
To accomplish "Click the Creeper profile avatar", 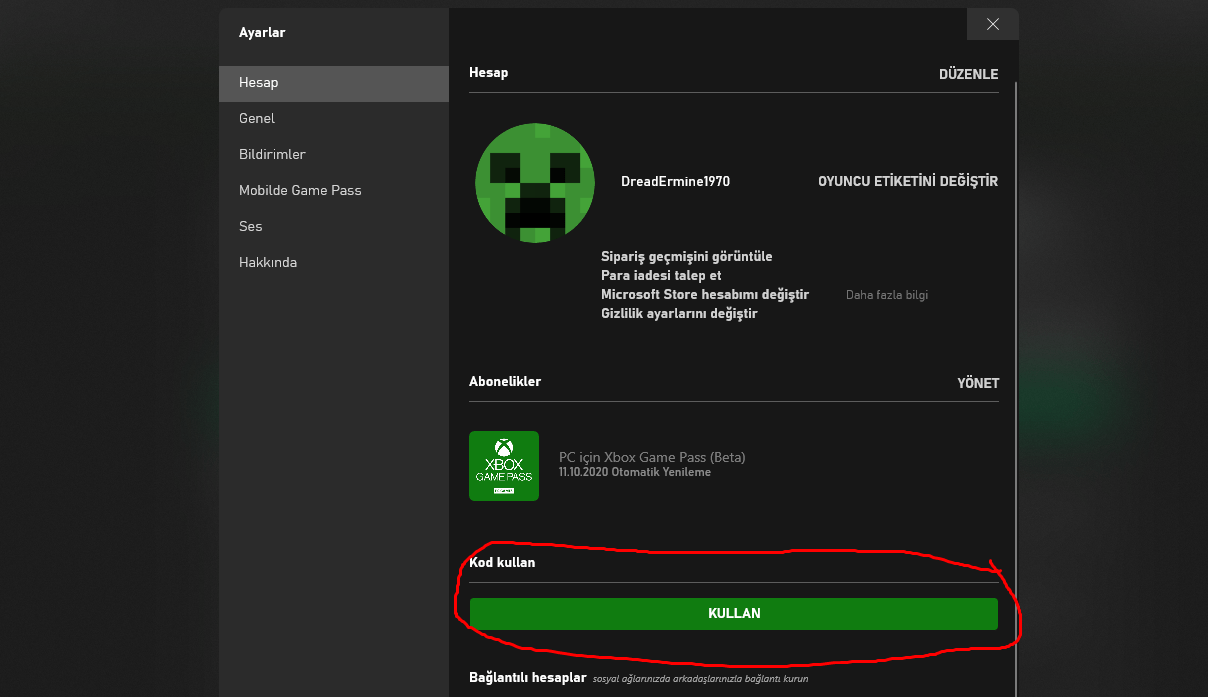I will (x=535, y=183).
